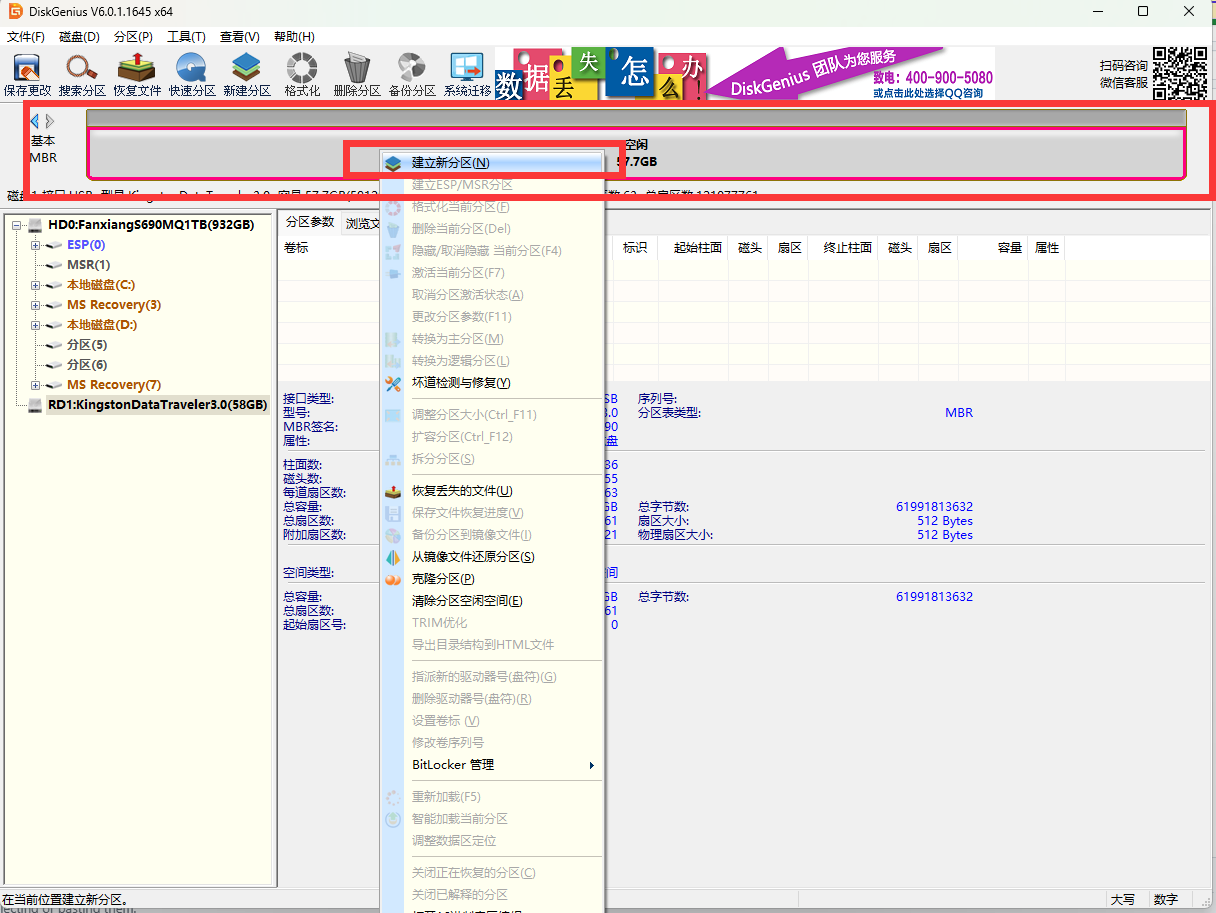Select the 格式化 toolbar icon
Image resolution: width=1216 pixels, height=913 pixels.
pyautogui.click(x=302, y=75)
